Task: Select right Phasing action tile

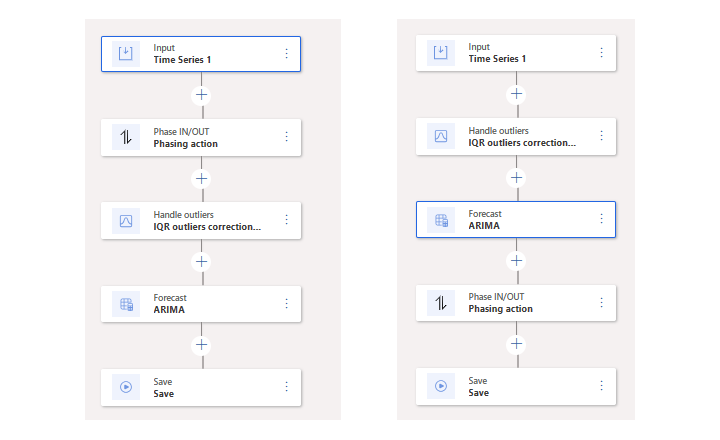Action: [x=520, y=303]
